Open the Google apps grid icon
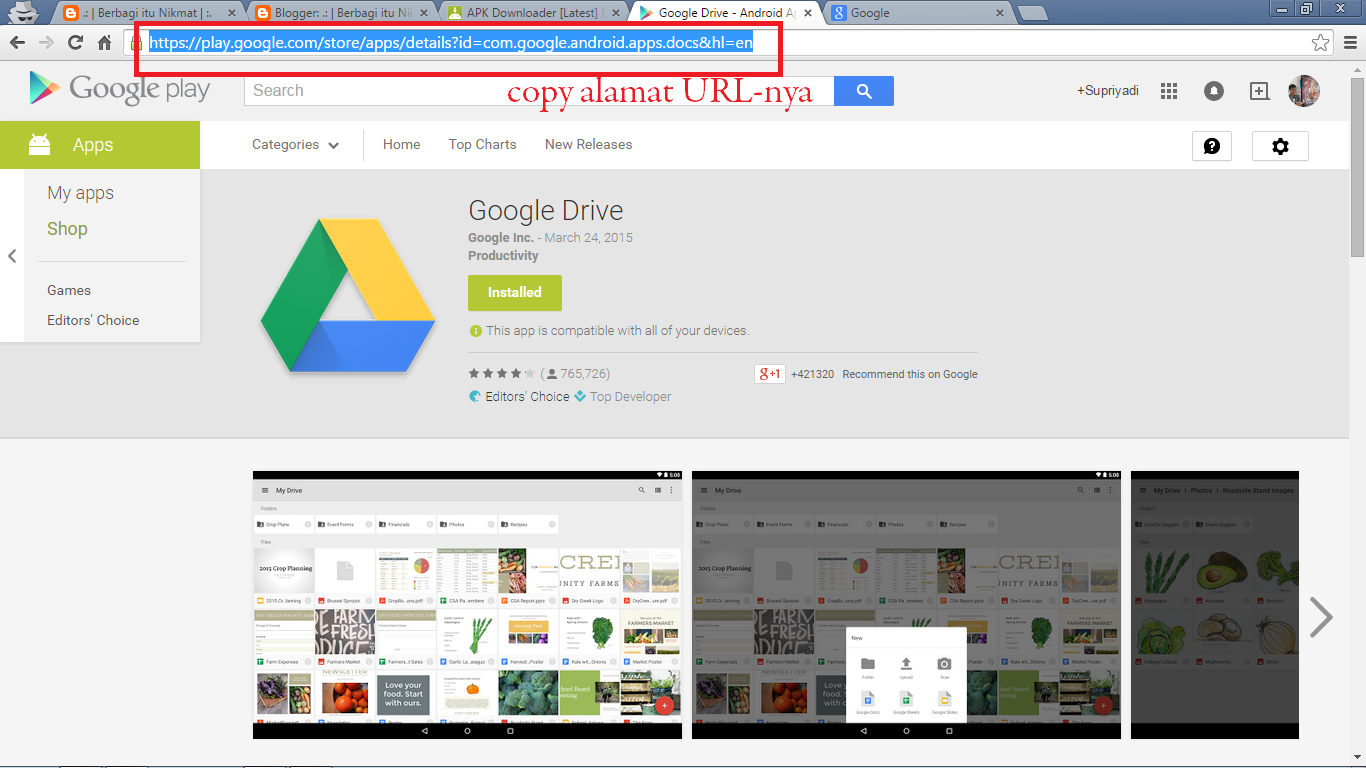The width and height of the screenshot is (1366, 768). click(1169, 91)
